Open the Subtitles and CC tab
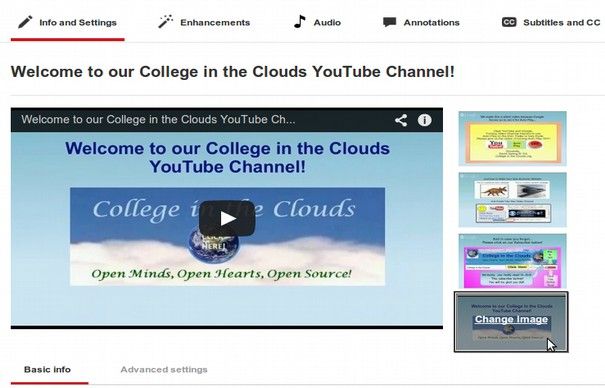This screenshot has height=388, width=605. click(x=551, y=22)
